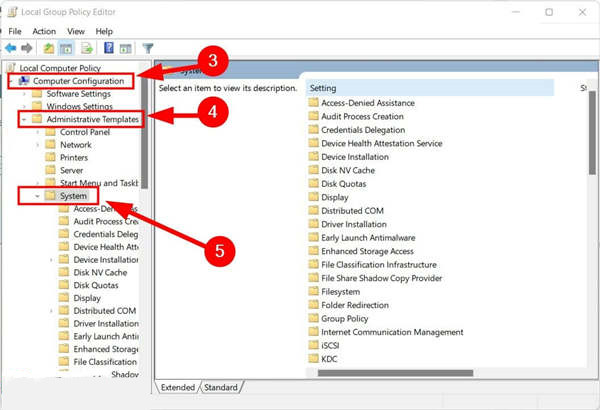Open the View menu
The image size is (600, 410).
pos(76,31)
